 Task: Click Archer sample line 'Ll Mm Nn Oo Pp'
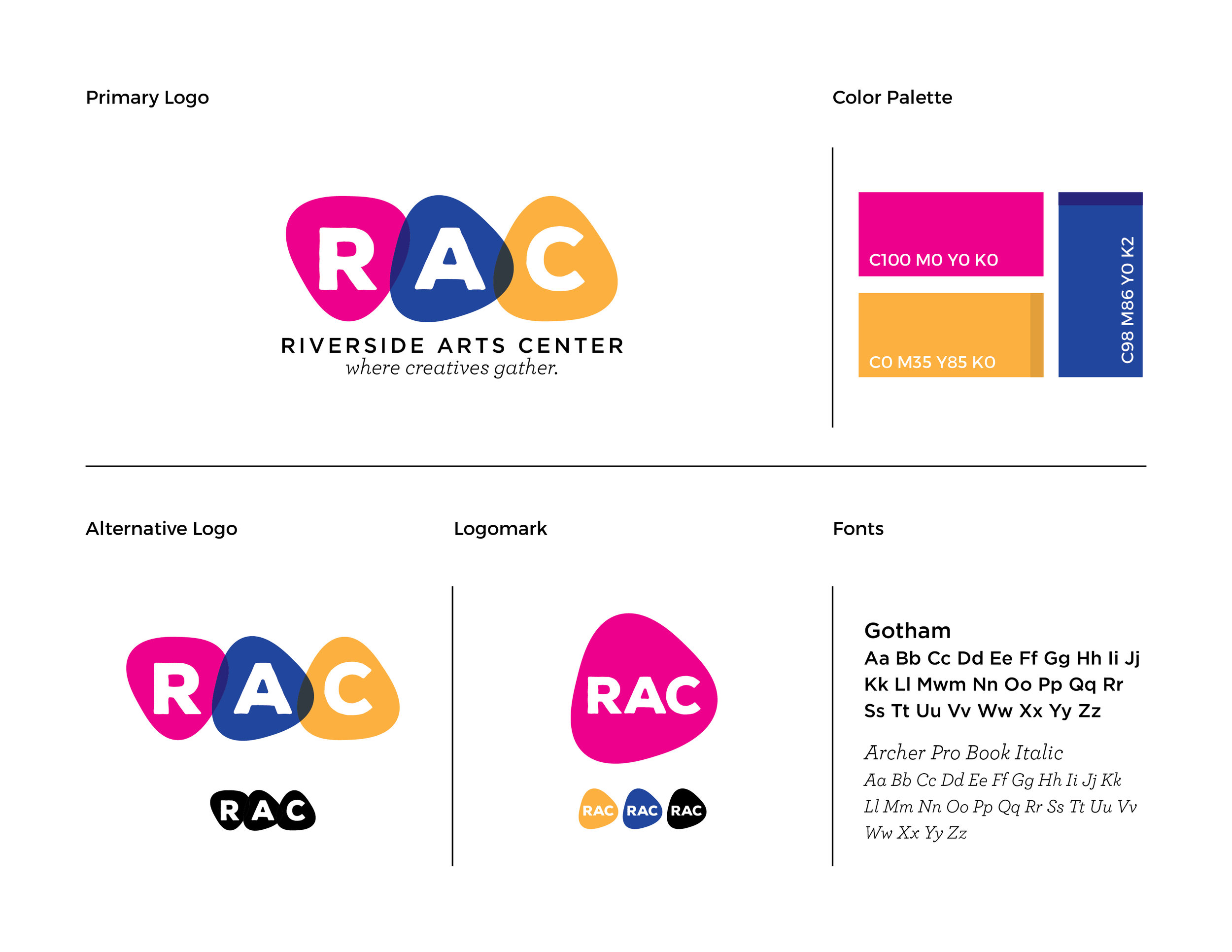(x=1000, y=807)
